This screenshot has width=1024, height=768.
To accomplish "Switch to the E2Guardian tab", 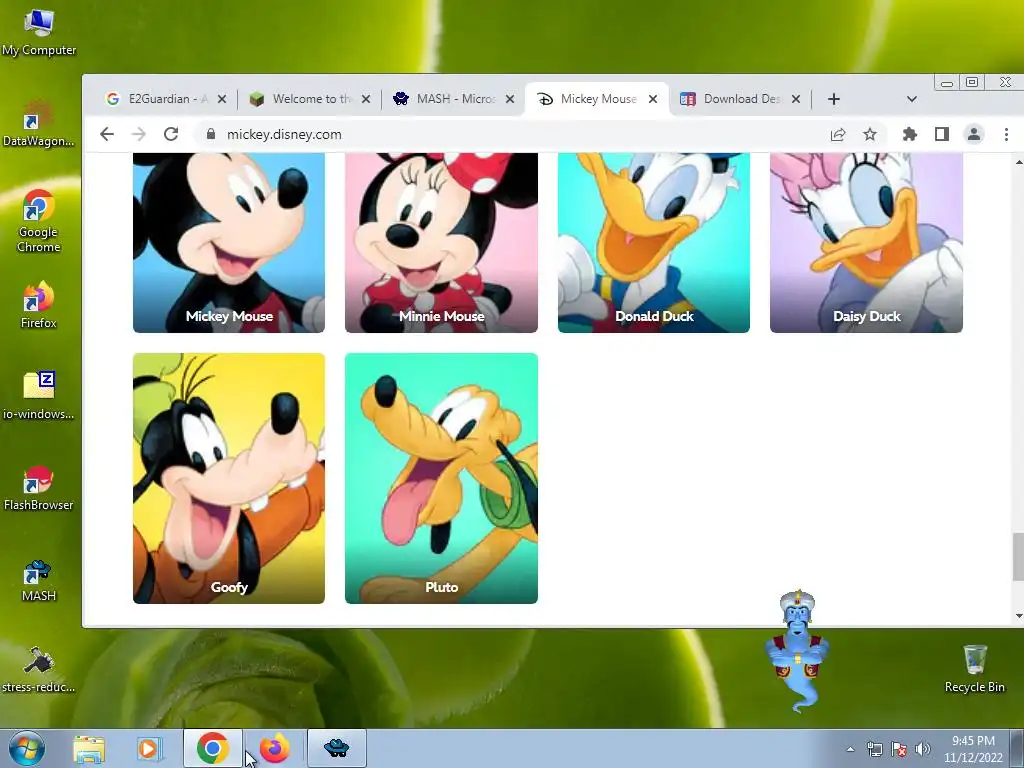I will point(167,99).
